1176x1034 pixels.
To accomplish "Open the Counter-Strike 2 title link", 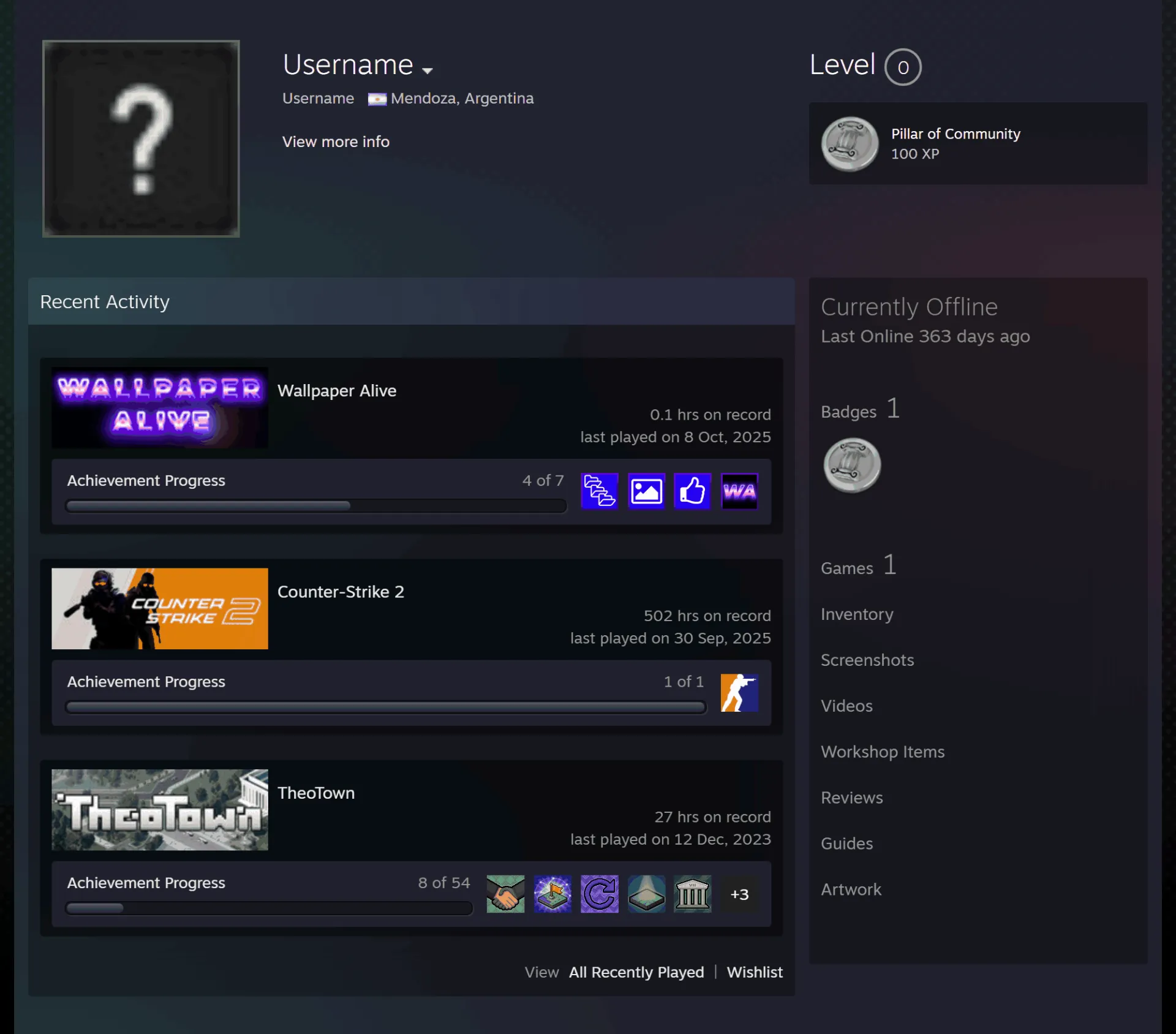I will pyautogui.click(x=341, y=592).
